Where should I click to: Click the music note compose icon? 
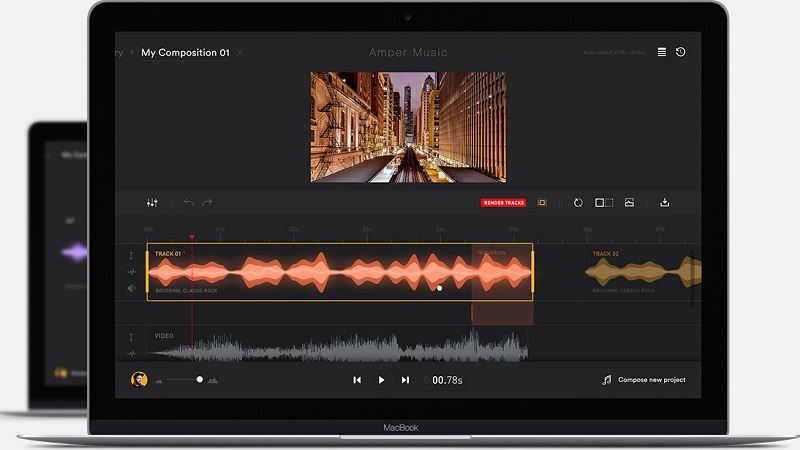coord(607,380)
